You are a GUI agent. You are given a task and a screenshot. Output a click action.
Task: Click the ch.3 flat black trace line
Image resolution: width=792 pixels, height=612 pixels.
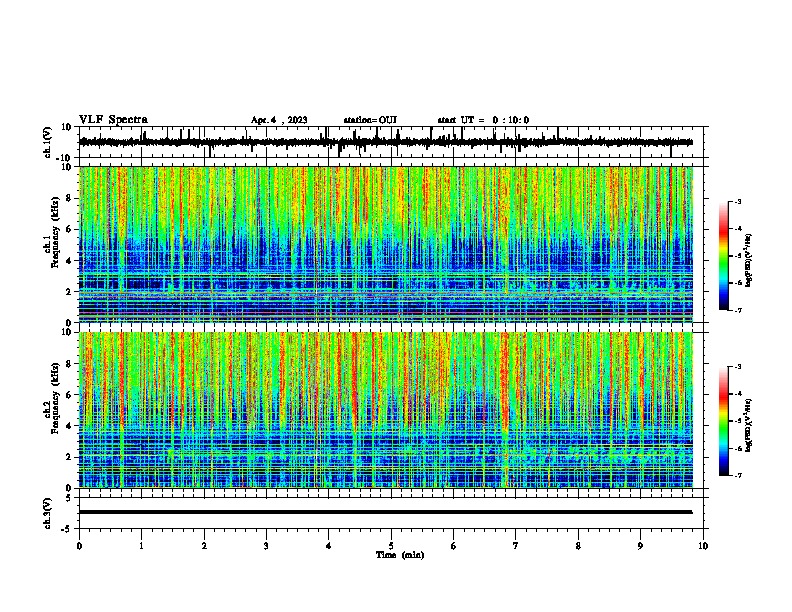click(385, 512)
